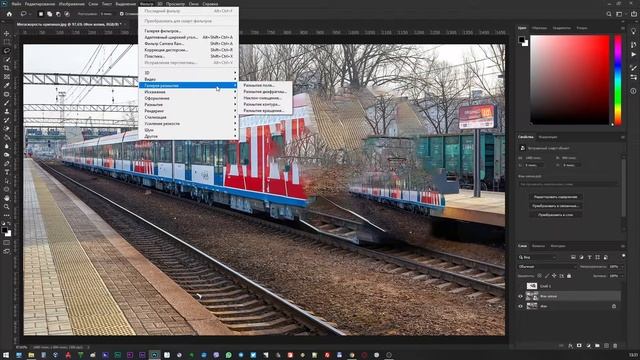Screen dimensions: 640x360
Task: Open the layer opacity dropdown arrow
Action: pos(621,267)
